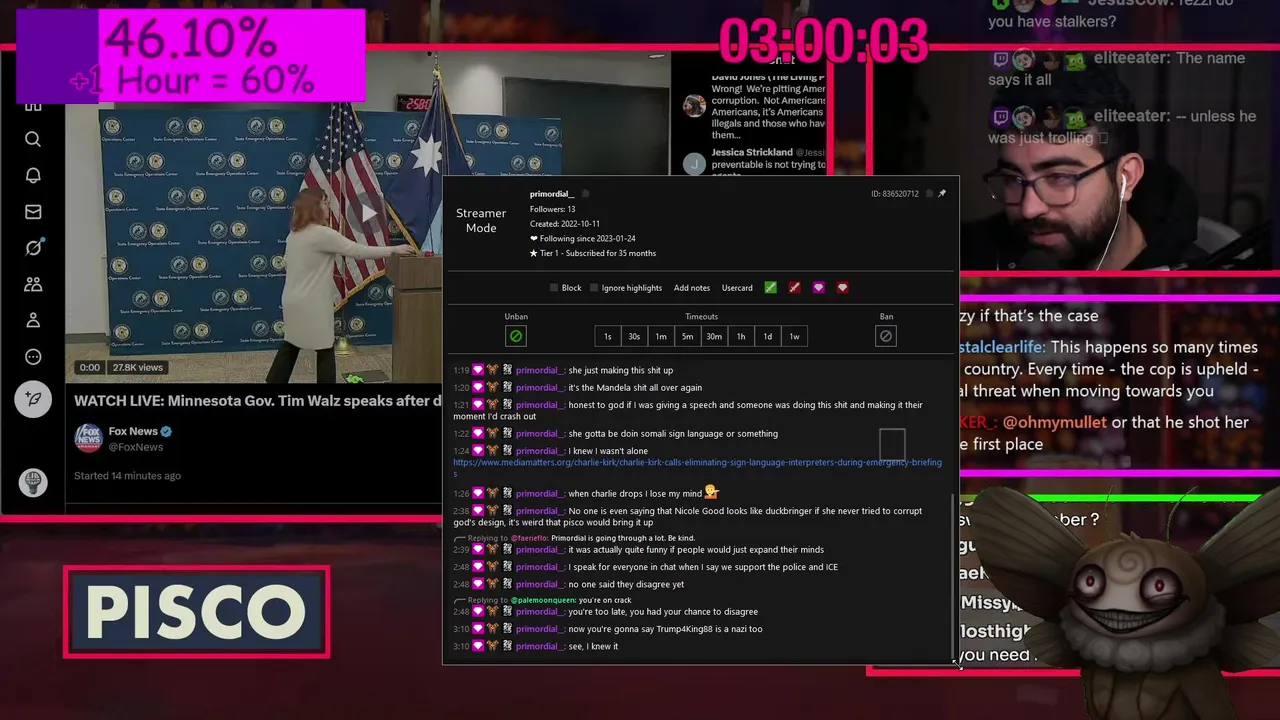Viewport: 1280px width, 720px height.
Task: Timeout user for 1w
Action: coord(794,336)
